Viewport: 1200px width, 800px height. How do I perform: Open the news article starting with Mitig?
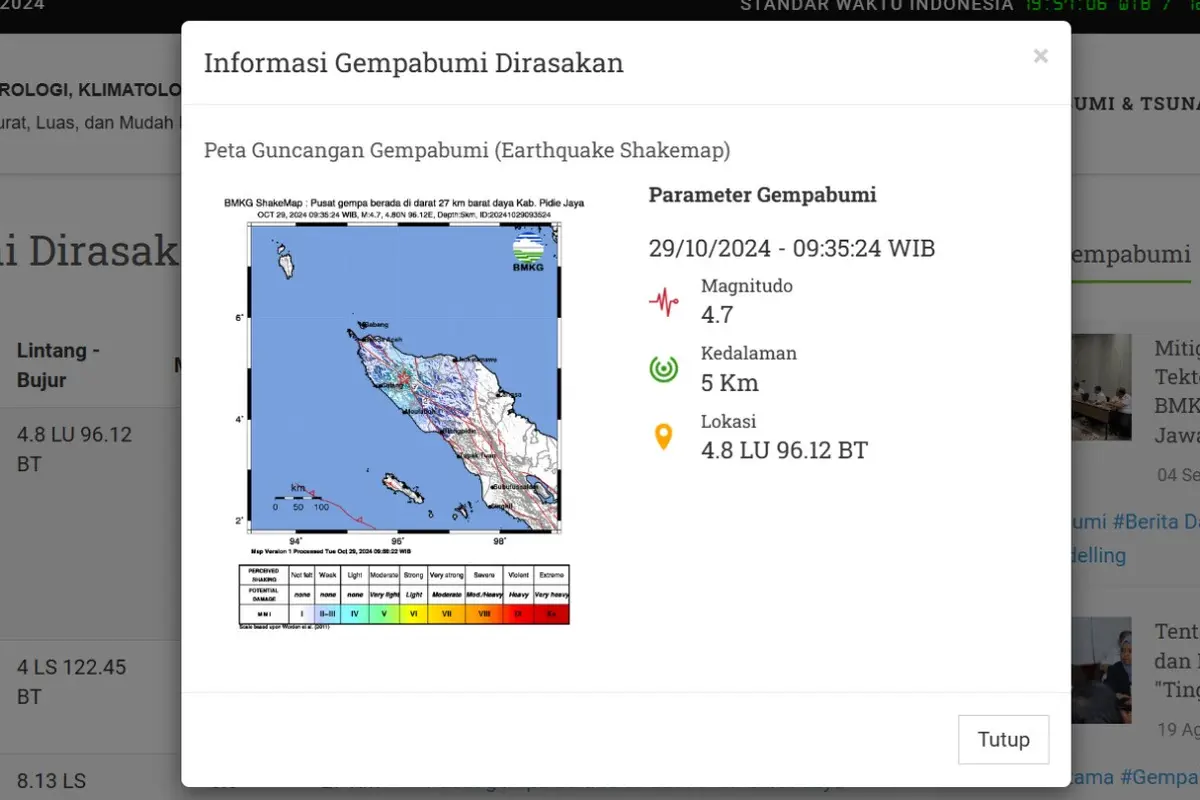coord(1177,392)
